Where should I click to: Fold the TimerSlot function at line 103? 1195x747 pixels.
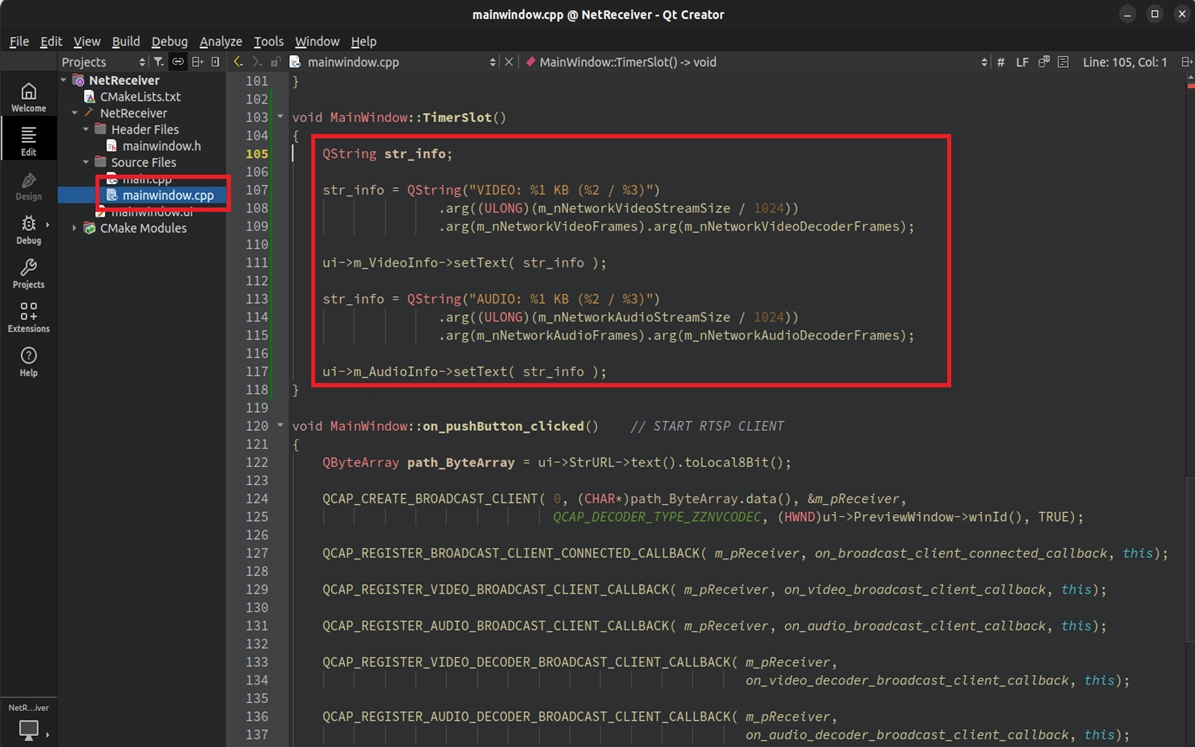coord(280,117)
